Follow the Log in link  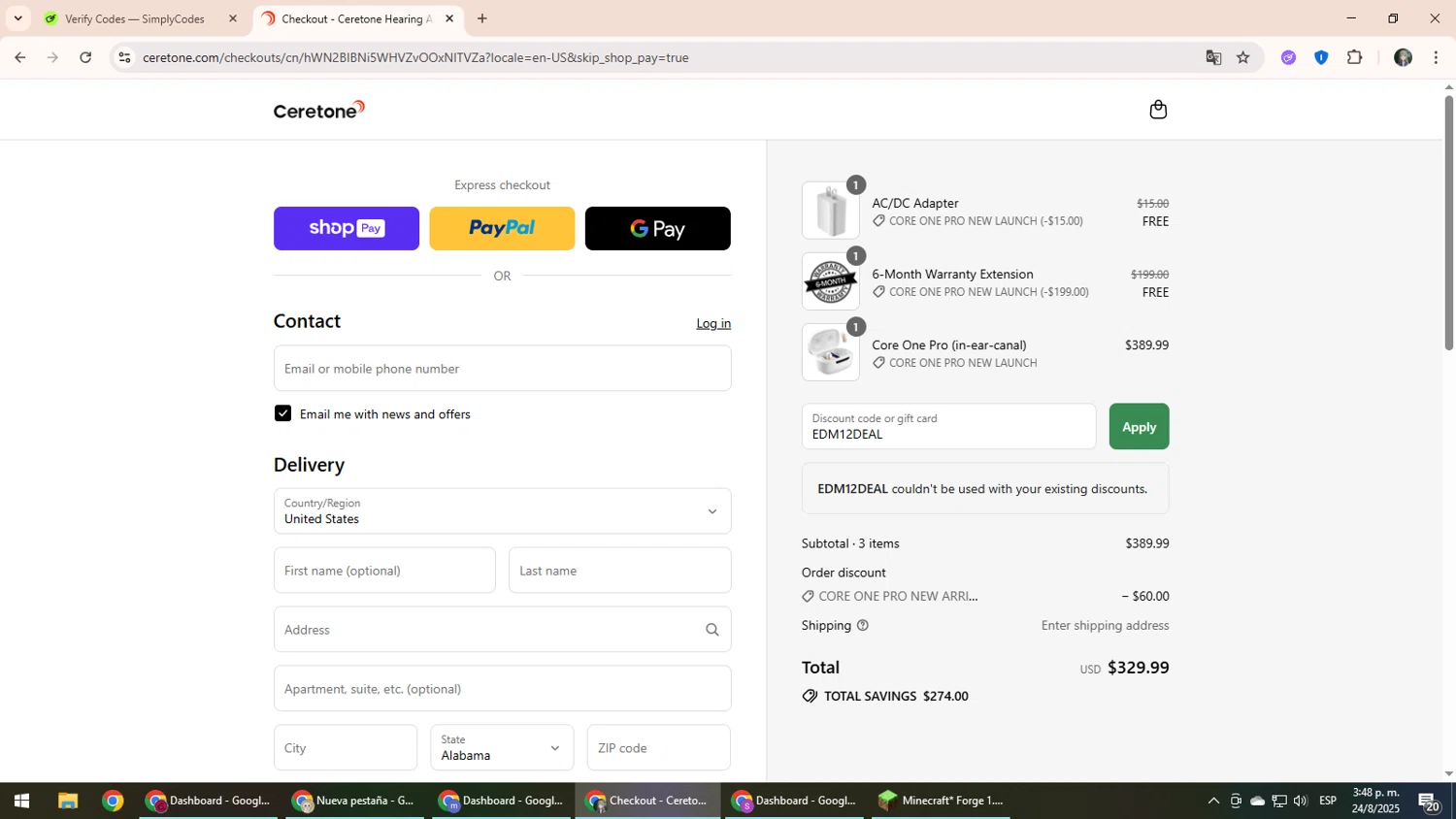[713, 323]
